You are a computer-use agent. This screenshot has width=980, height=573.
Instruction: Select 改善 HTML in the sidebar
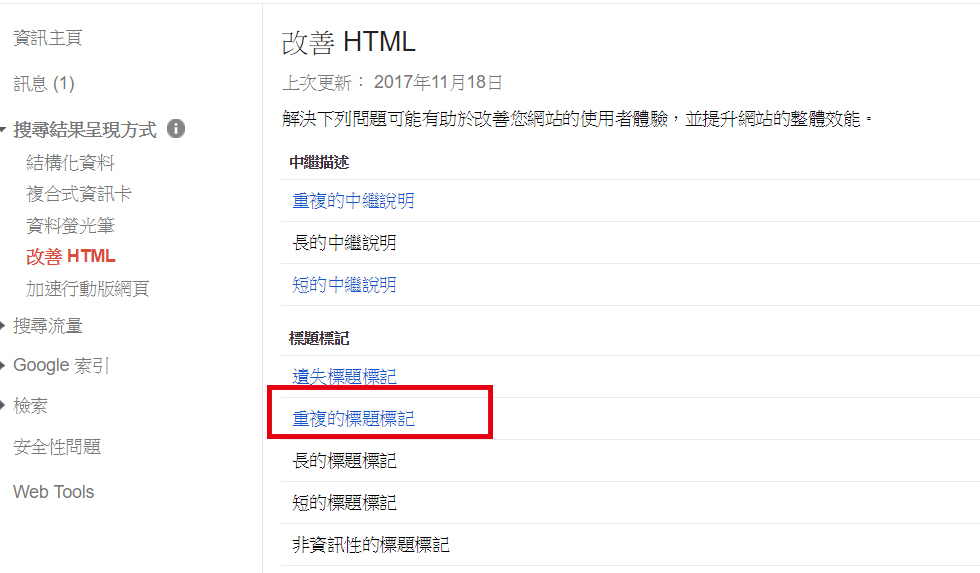70,257
